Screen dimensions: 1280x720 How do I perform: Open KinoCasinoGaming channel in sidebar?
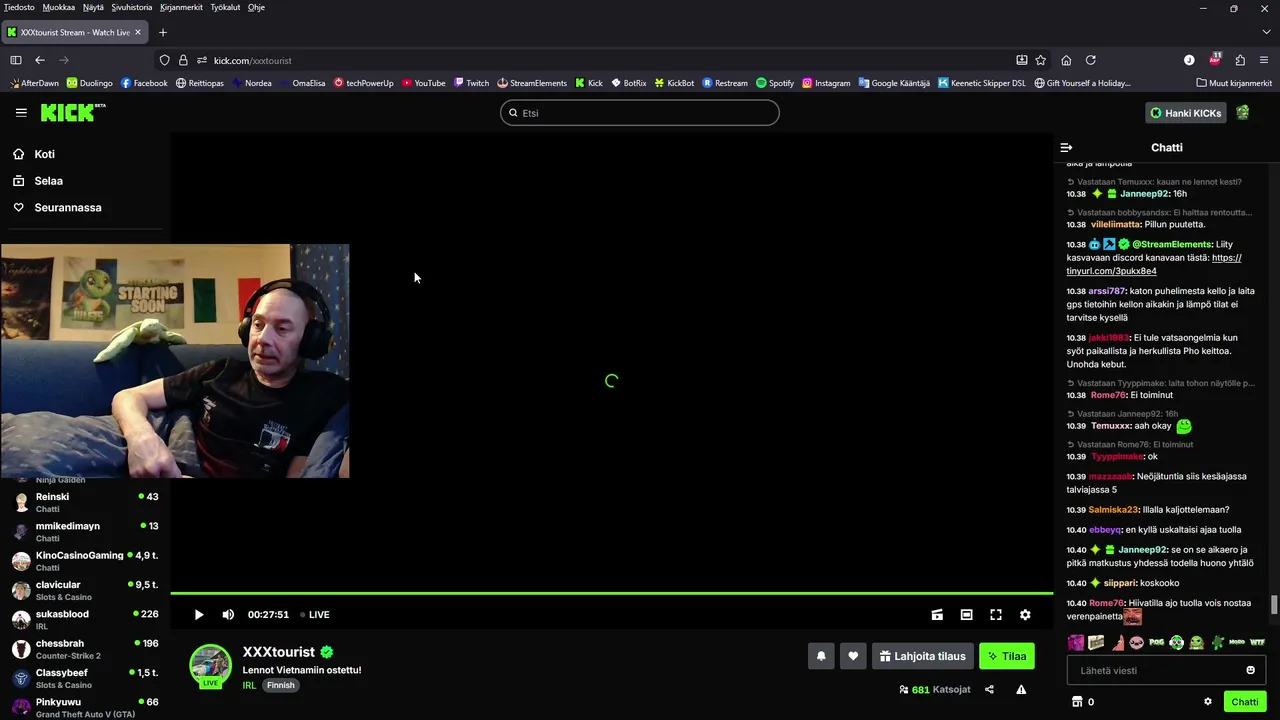pos(84,561)
